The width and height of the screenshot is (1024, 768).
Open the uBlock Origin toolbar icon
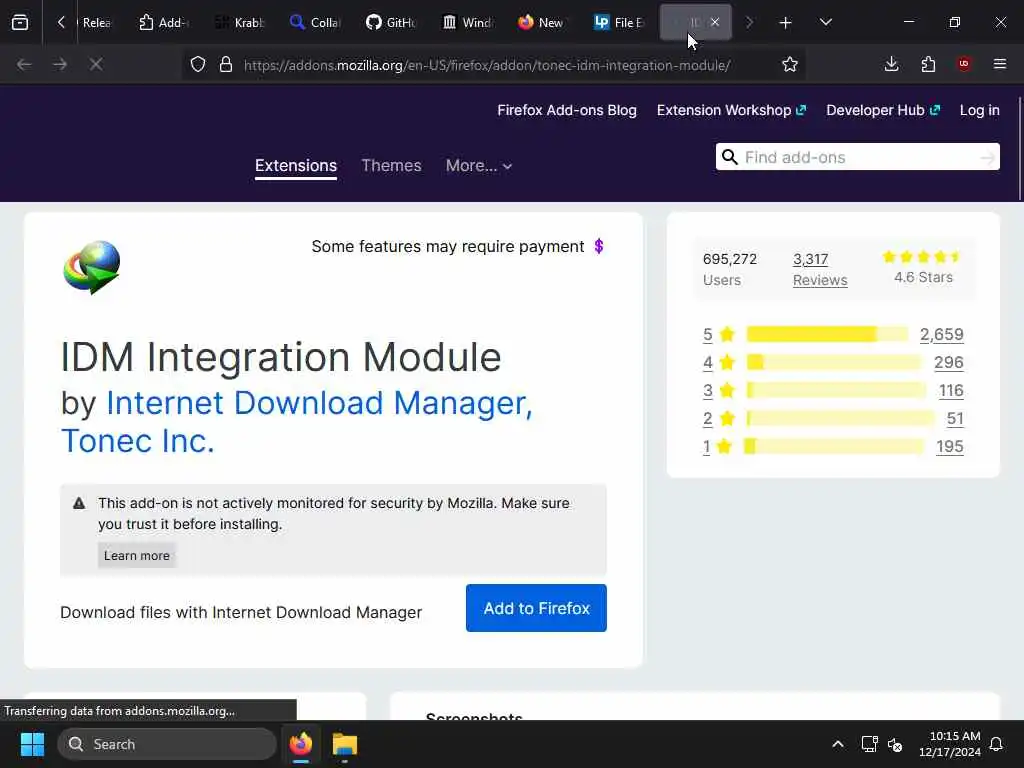pyautogui.click(x=964, y=64)
